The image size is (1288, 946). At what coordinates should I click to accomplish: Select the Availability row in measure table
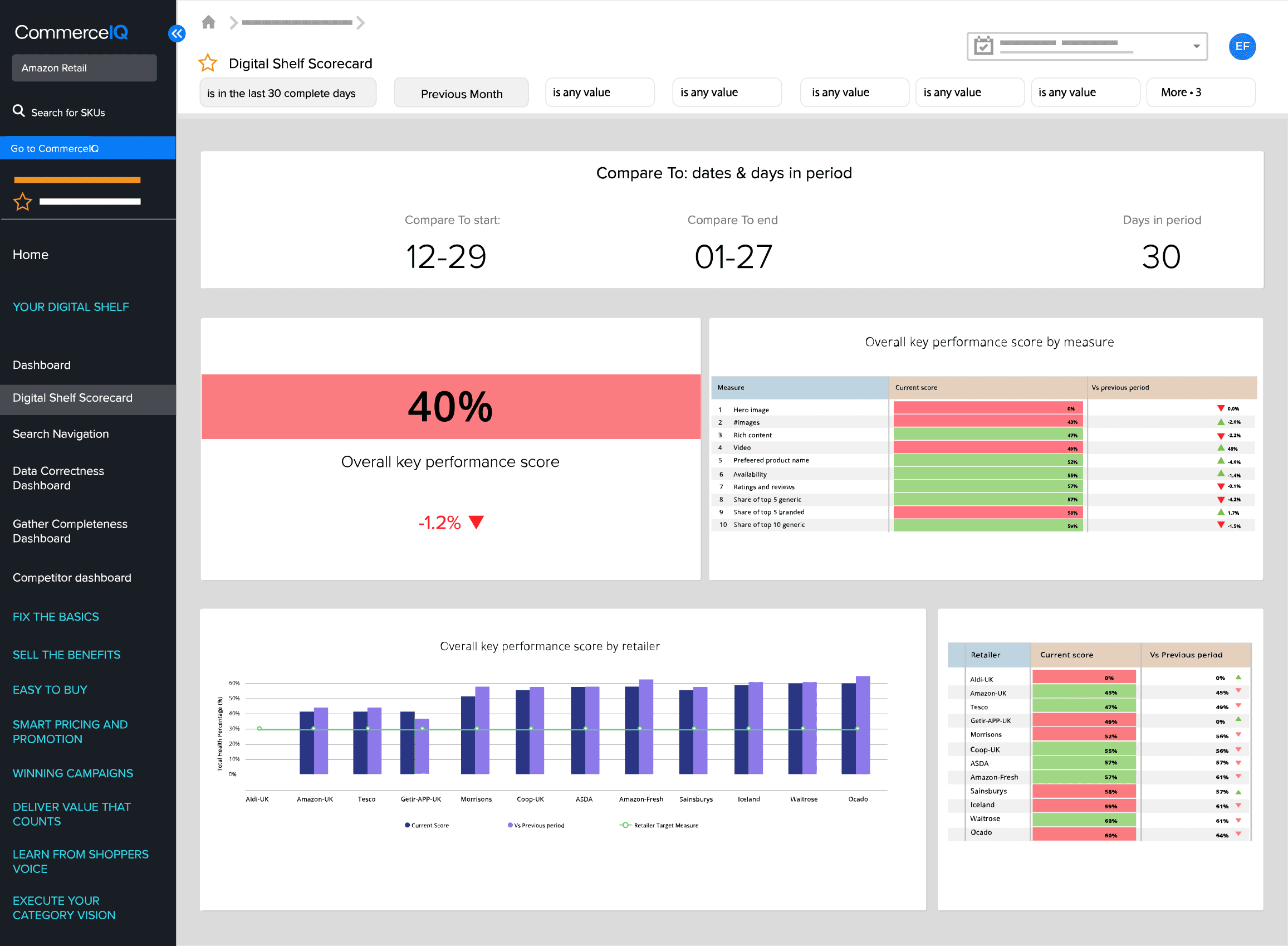point(983,474)
